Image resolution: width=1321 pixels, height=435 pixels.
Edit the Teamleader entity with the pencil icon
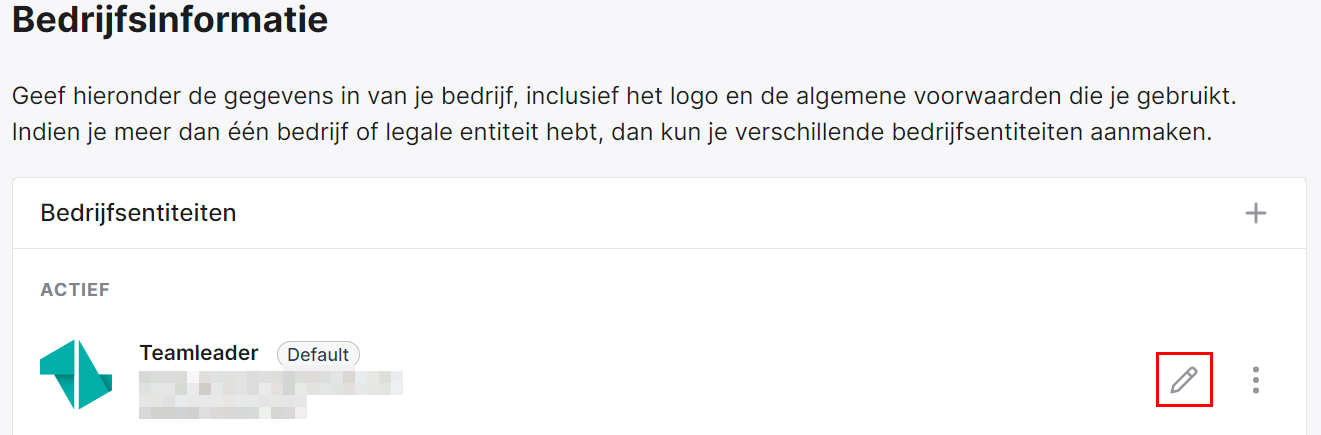pos(1184,380)
